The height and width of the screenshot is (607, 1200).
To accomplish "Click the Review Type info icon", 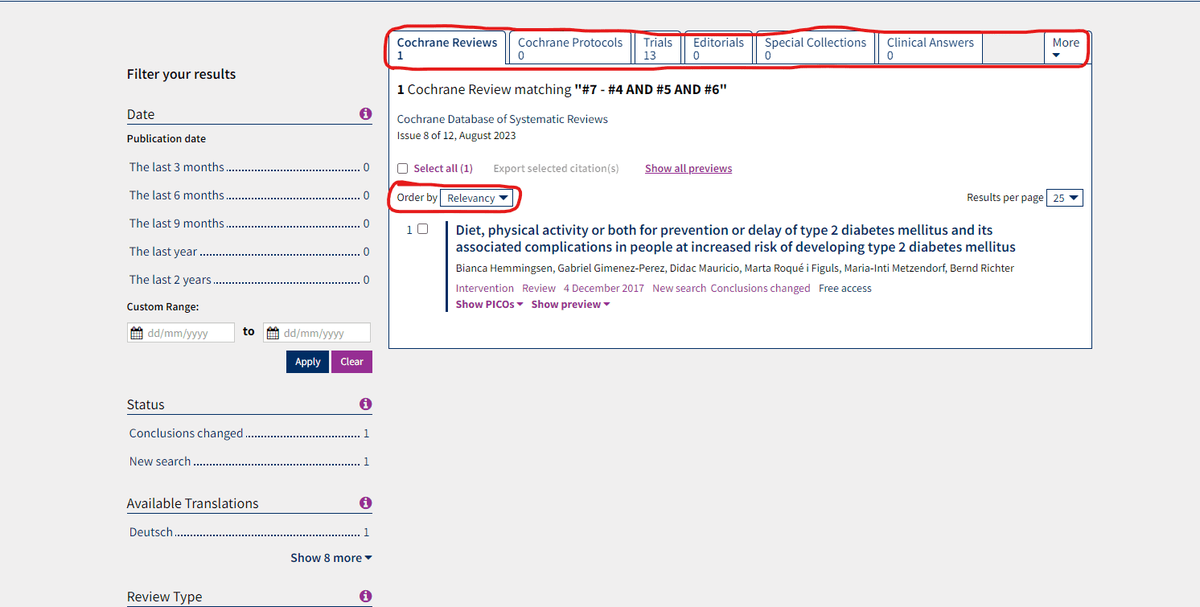I will [365, 596].
